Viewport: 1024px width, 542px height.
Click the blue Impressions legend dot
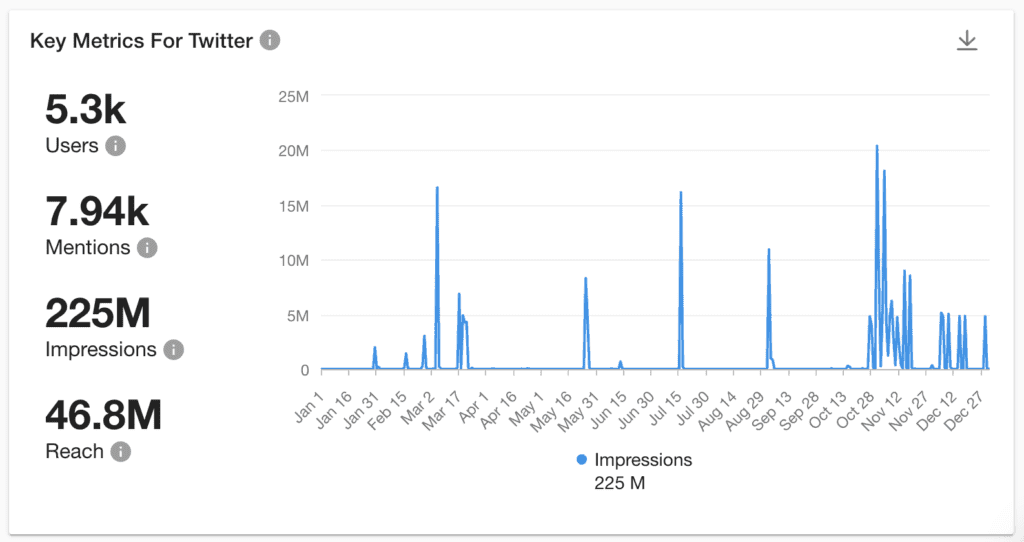(581, 460)
